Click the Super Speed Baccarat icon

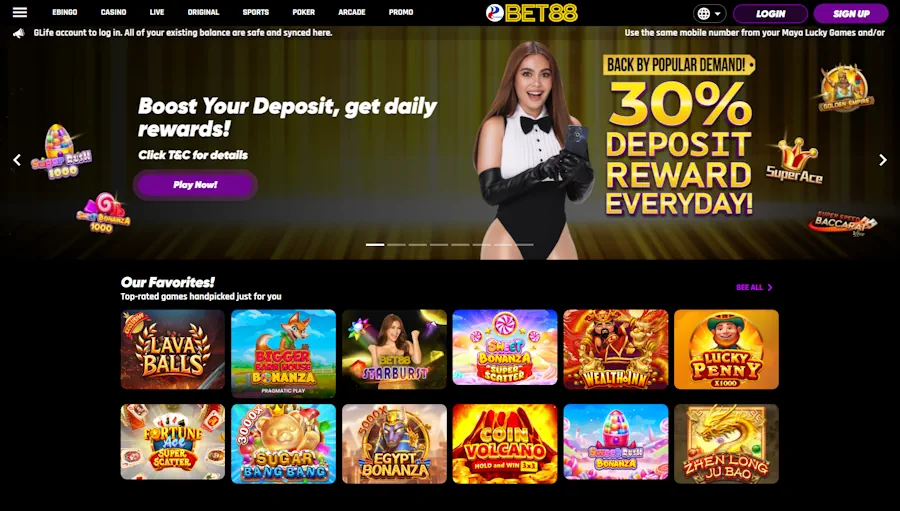[x=843, y=223]
